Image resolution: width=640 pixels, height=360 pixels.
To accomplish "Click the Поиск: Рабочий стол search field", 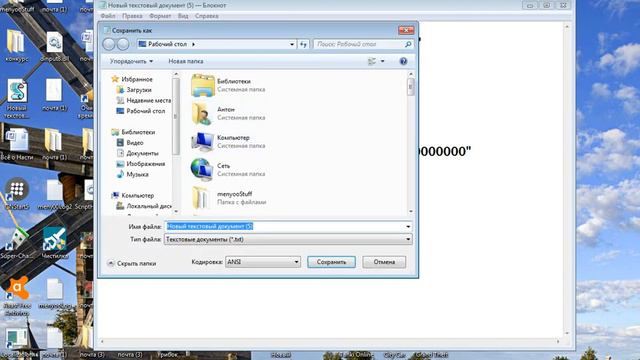I will (364, 44).
